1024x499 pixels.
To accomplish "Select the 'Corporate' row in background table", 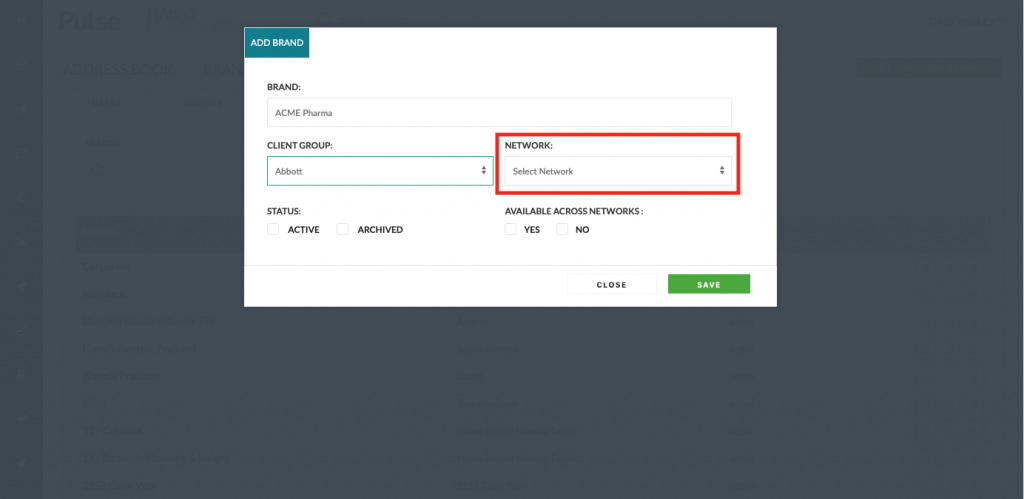I will point(534,266).
